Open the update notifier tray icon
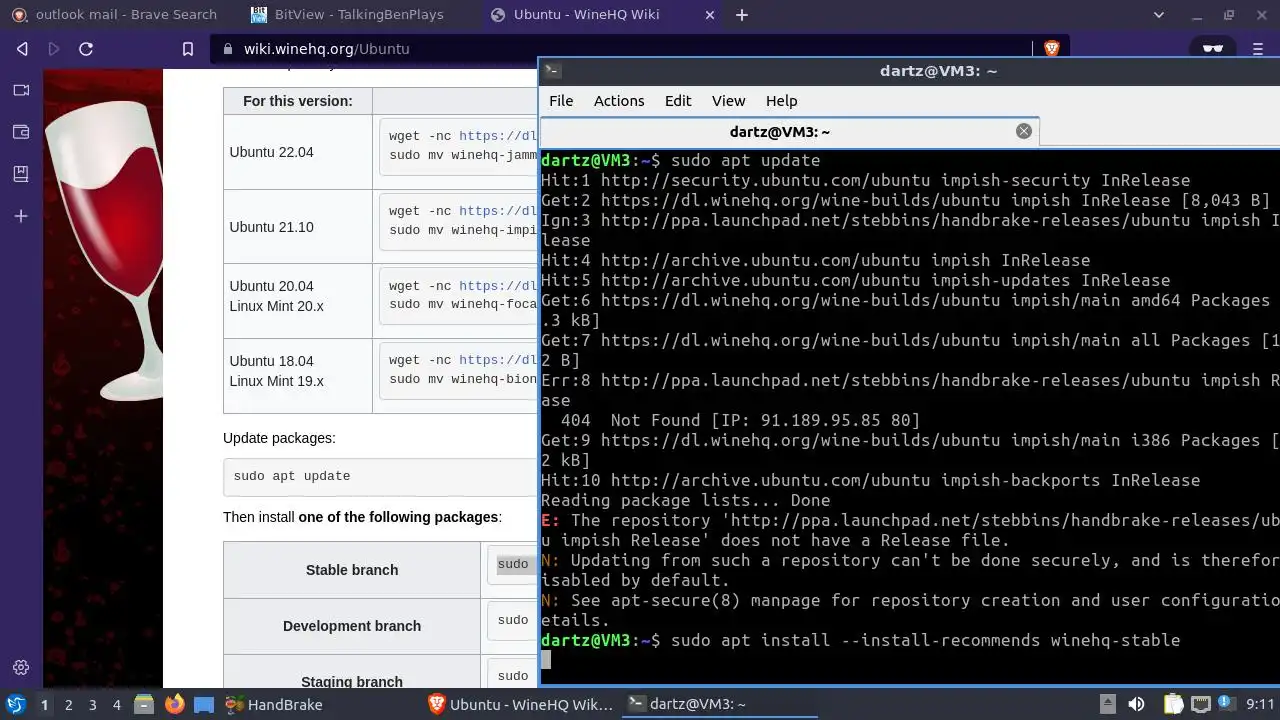 pos(1225,704)
